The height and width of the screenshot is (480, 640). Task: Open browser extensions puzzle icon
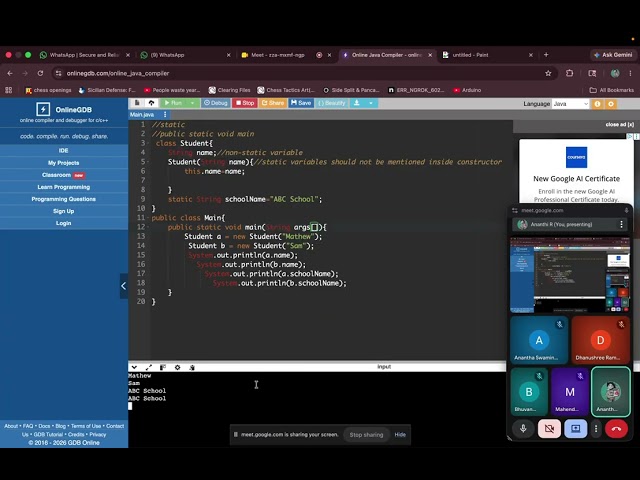coord(569,73)
